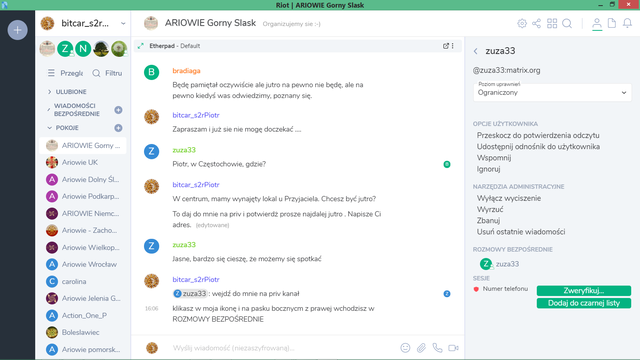Open the Etherpad widget options menu

click(x=453, y=46)
